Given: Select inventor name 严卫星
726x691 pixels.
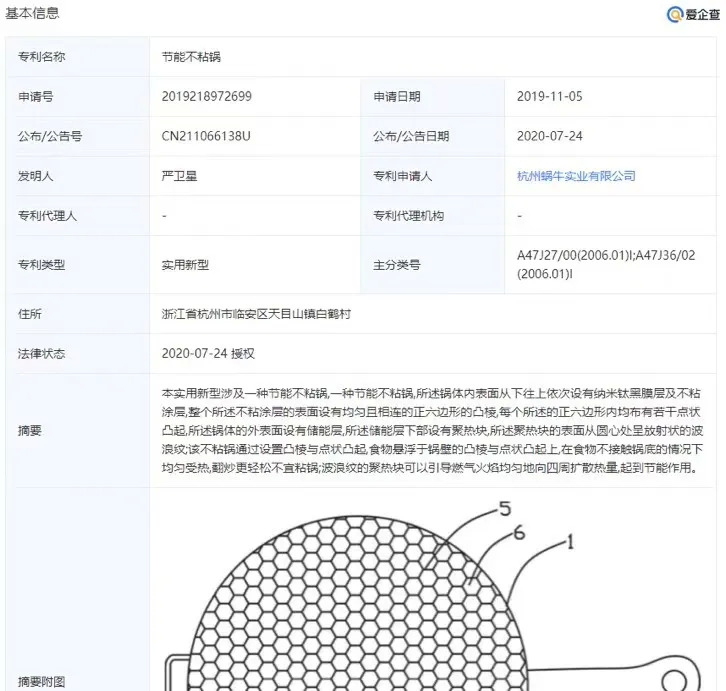Looking at the screenshot, I should click(x=179, y=176).
